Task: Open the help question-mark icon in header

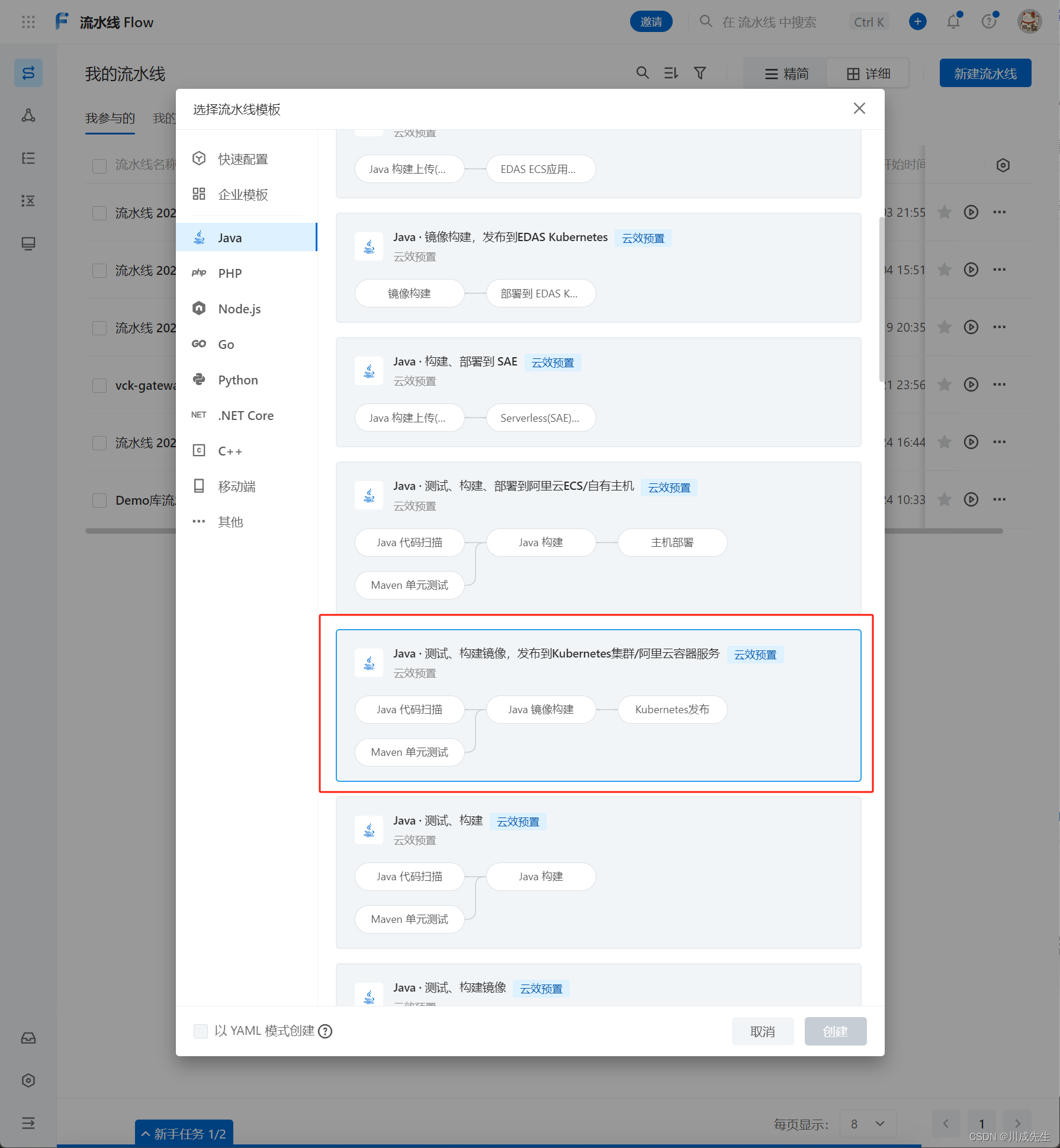Action: click(x=989, y=22)
